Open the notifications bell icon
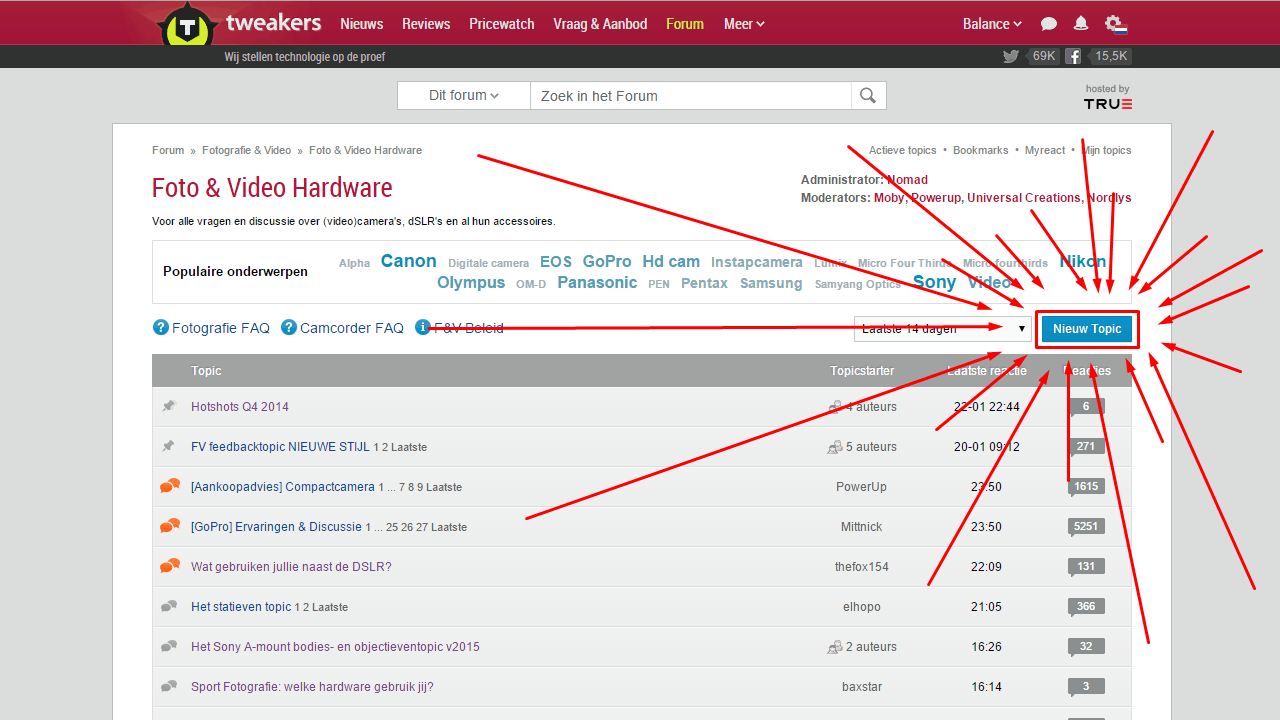This screenshot has height=720, width=1280. [1081, 24]
